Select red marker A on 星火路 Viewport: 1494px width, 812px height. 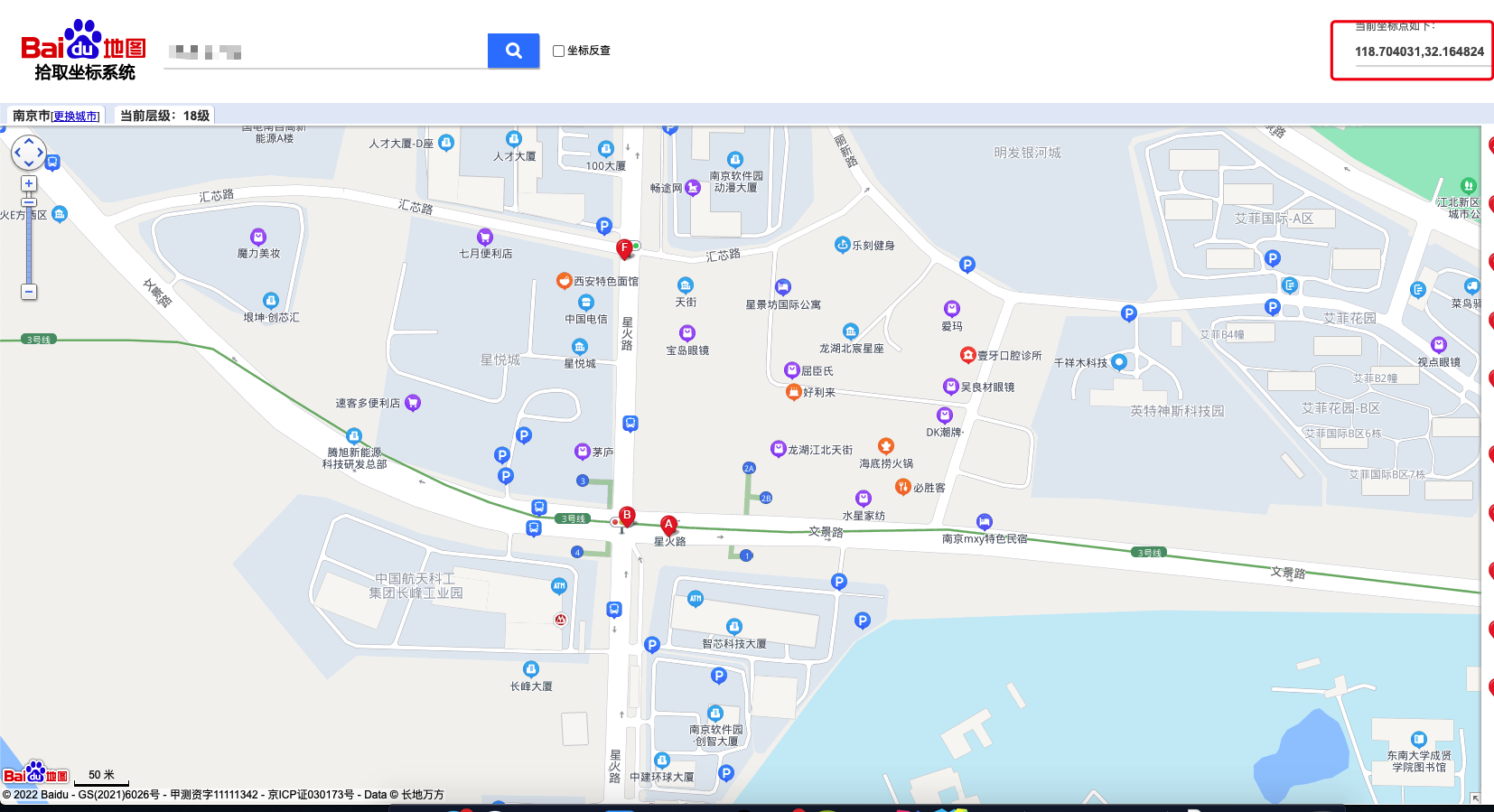(x=668, y=525)
